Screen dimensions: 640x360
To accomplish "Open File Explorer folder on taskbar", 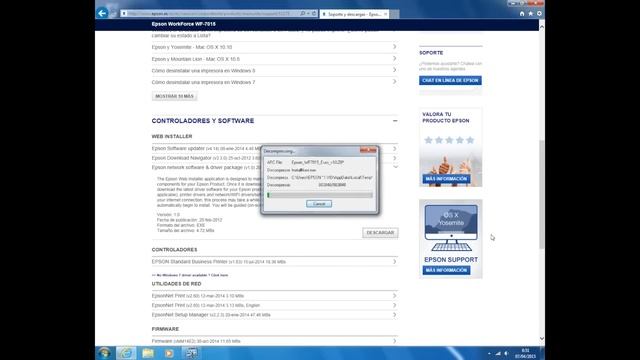I will [x=148, y=353].
